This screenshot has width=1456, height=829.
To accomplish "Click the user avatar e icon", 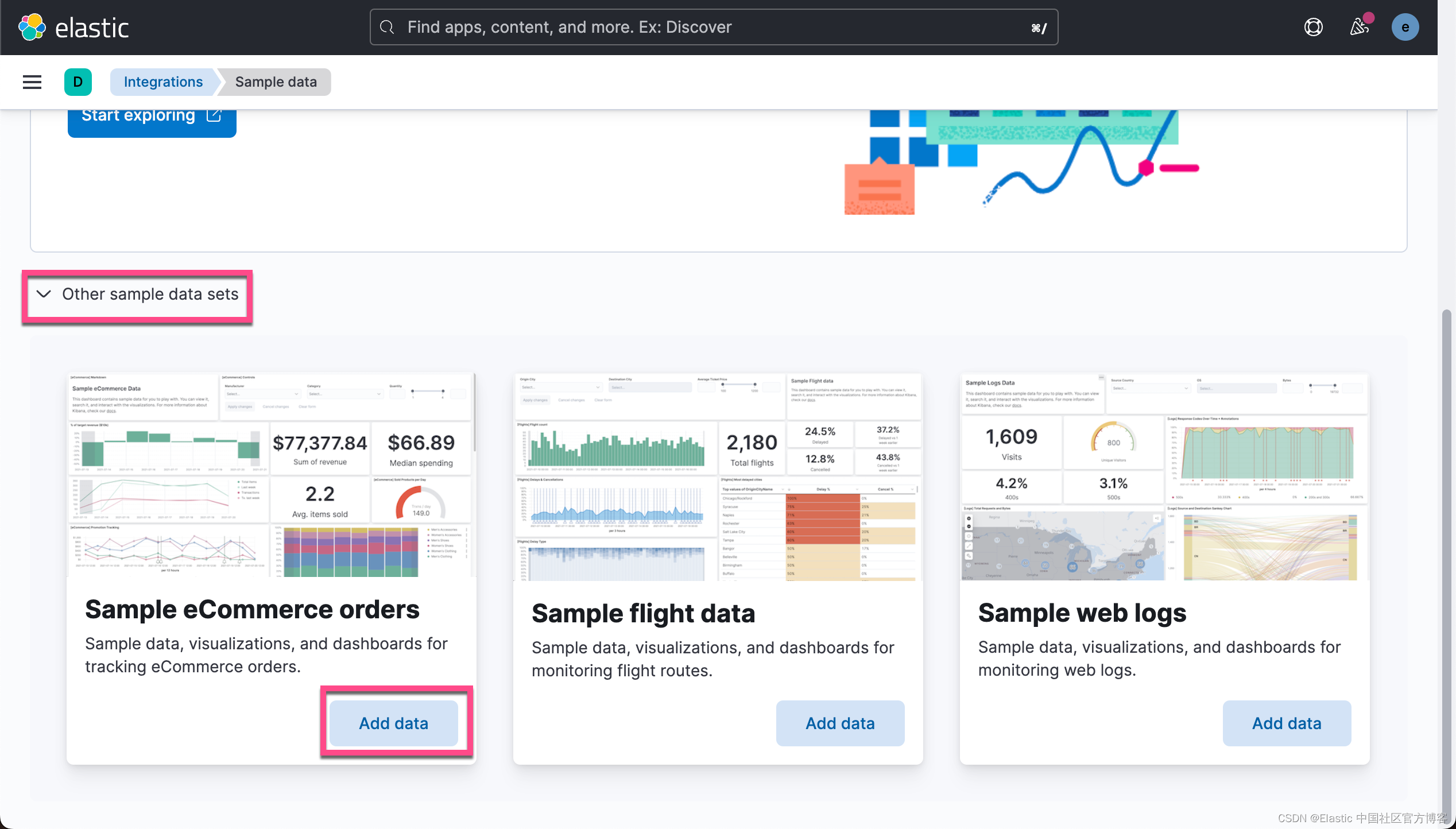I will (1405, 27).
